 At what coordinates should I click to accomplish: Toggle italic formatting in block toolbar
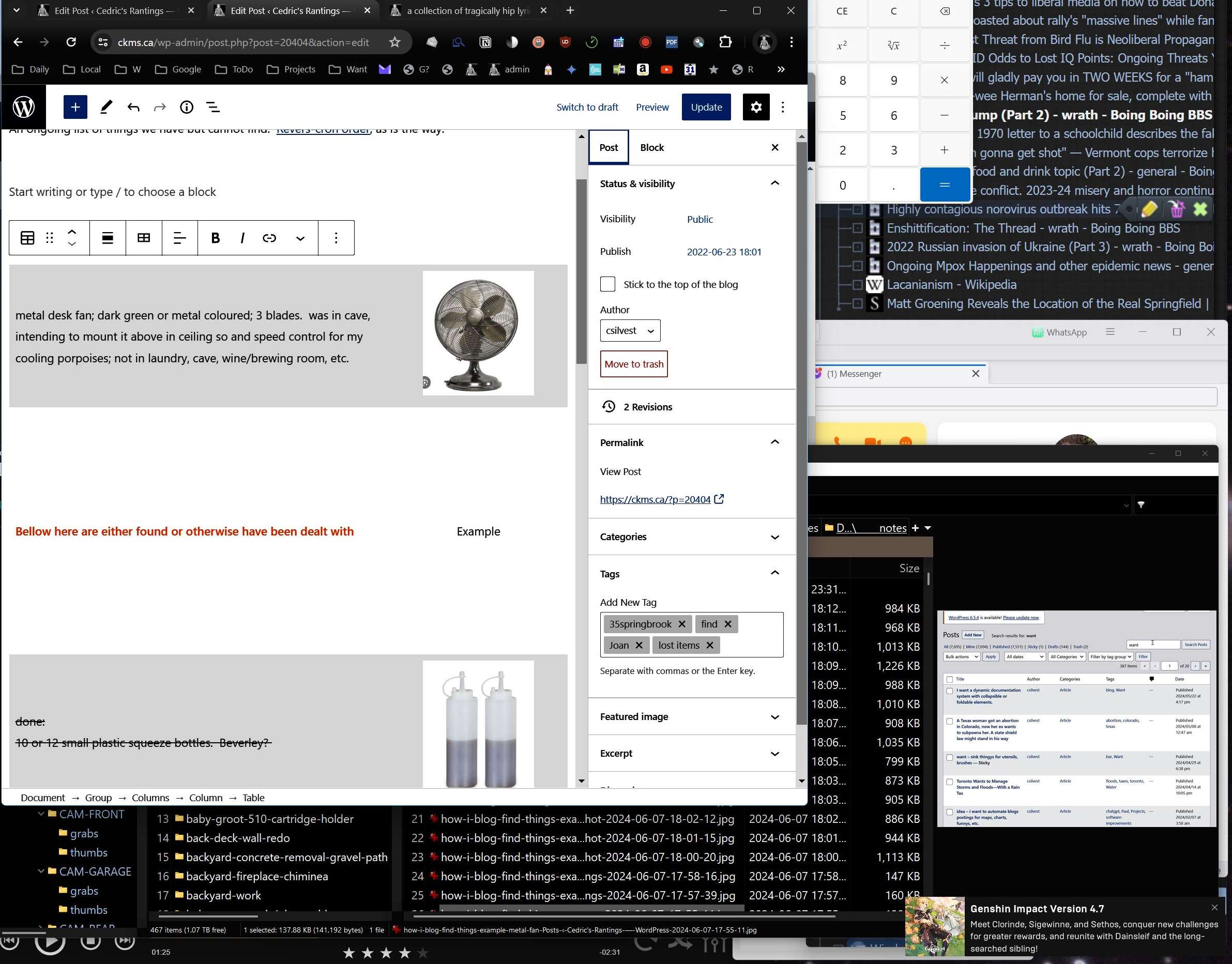(x=242, y=238)
